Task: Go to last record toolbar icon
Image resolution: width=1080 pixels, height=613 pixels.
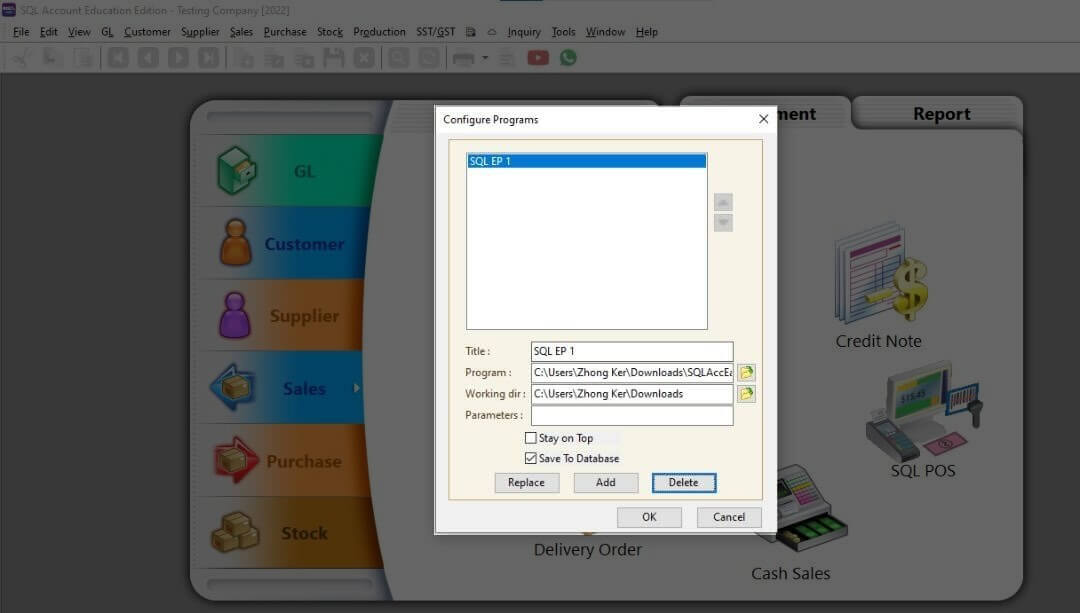Action: click(x=209, y=58)
